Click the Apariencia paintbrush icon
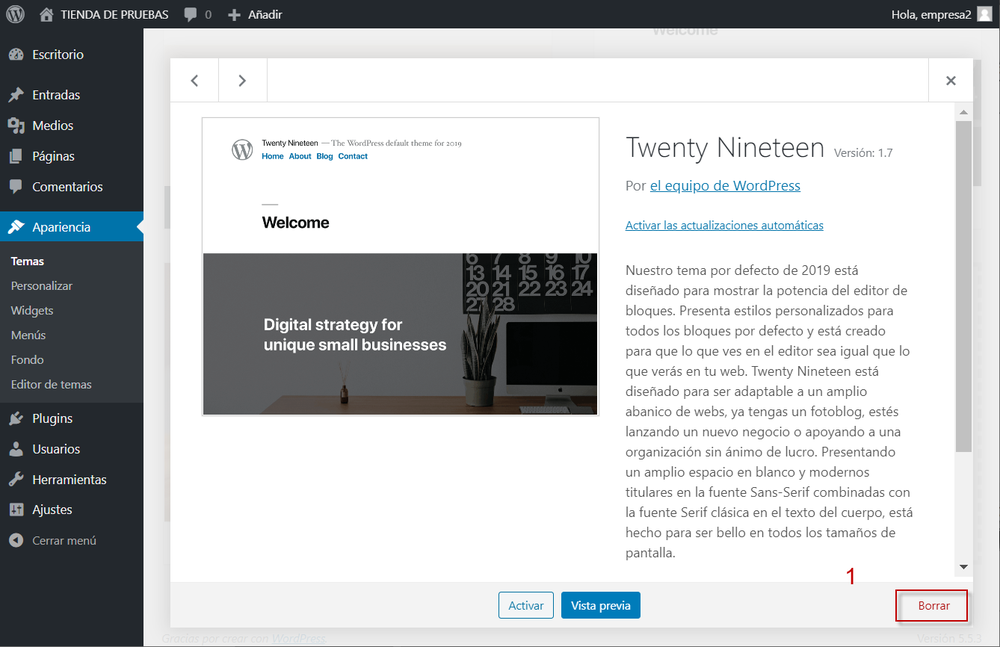The height and width of the screenshot is (647, 1000). 17,227
